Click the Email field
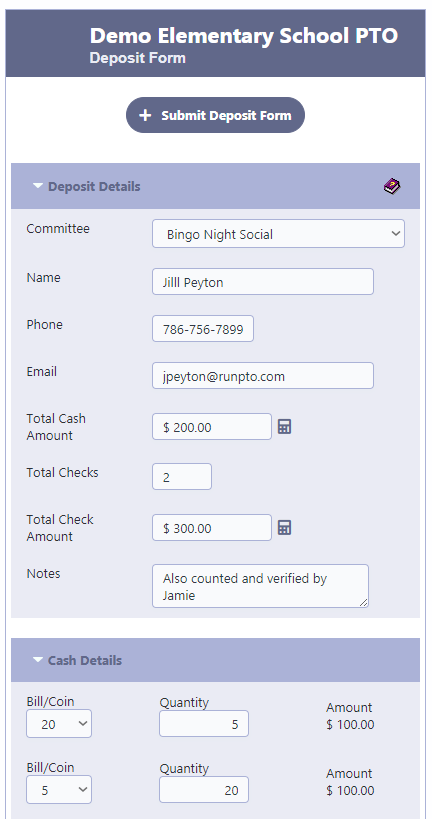 pos(263,376)
